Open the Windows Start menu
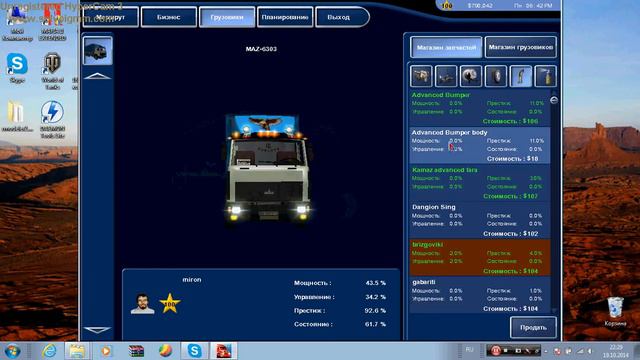Image resolution: width=640 pixels, height=360 pixels. click(13, 351)
